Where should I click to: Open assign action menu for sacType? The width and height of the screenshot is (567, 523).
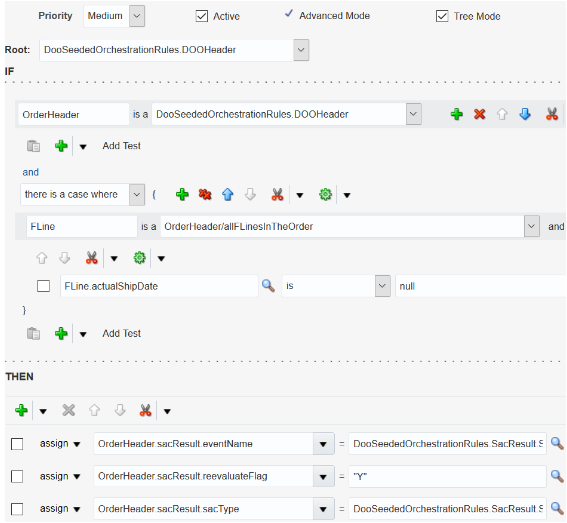(x=77, y=509)
